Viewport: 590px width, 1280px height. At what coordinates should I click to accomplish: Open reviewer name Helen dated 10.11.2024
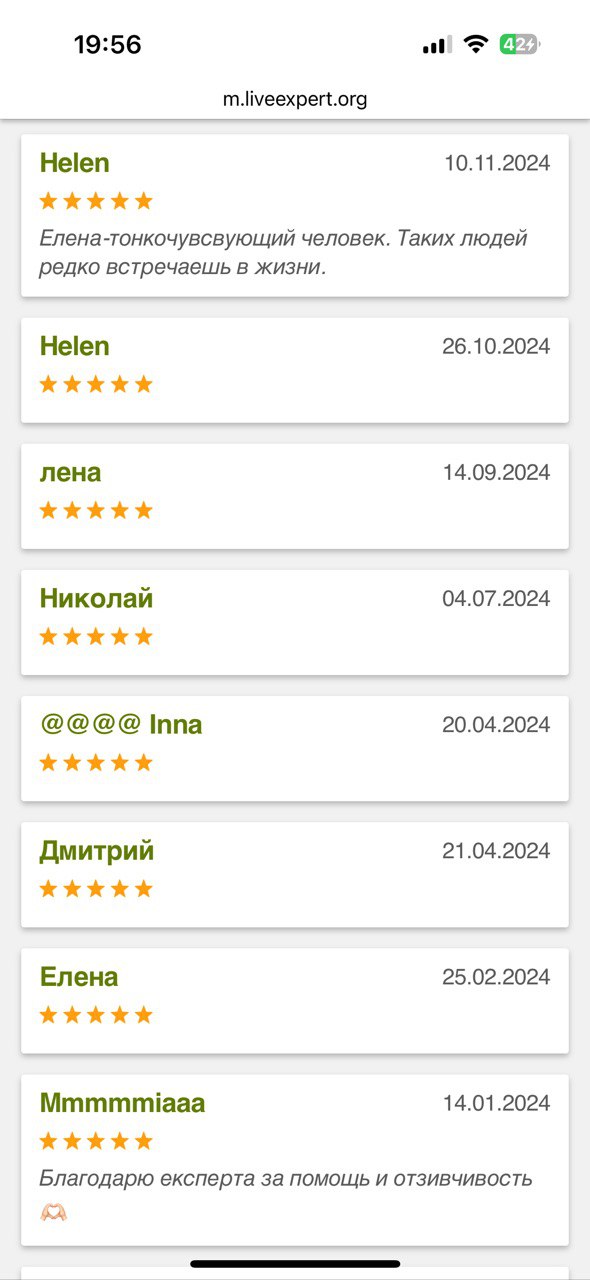[x=74, y=163]
